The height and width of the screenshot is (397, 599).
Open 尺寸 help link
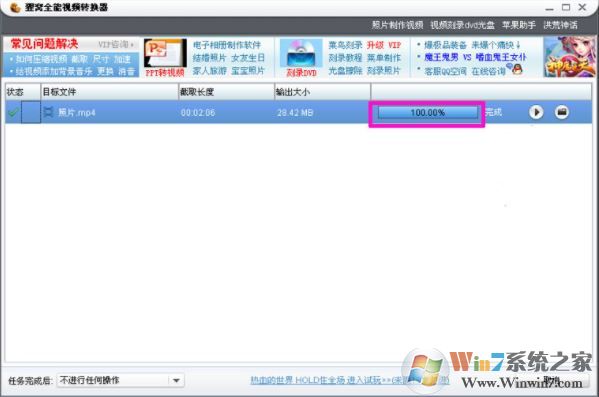pos(101,59)
